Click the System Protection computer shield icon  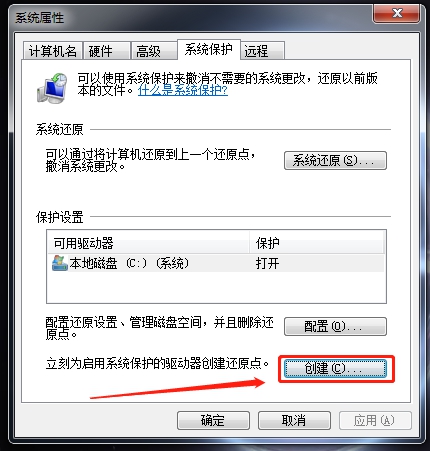[x=52, y=88]
